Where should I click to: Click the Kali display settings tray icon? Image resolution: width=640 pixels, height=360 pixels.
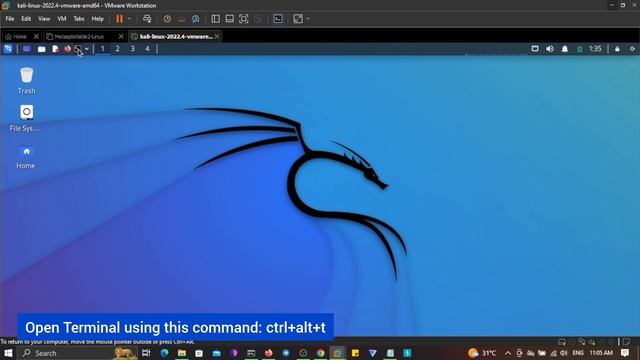pos(535,49)
